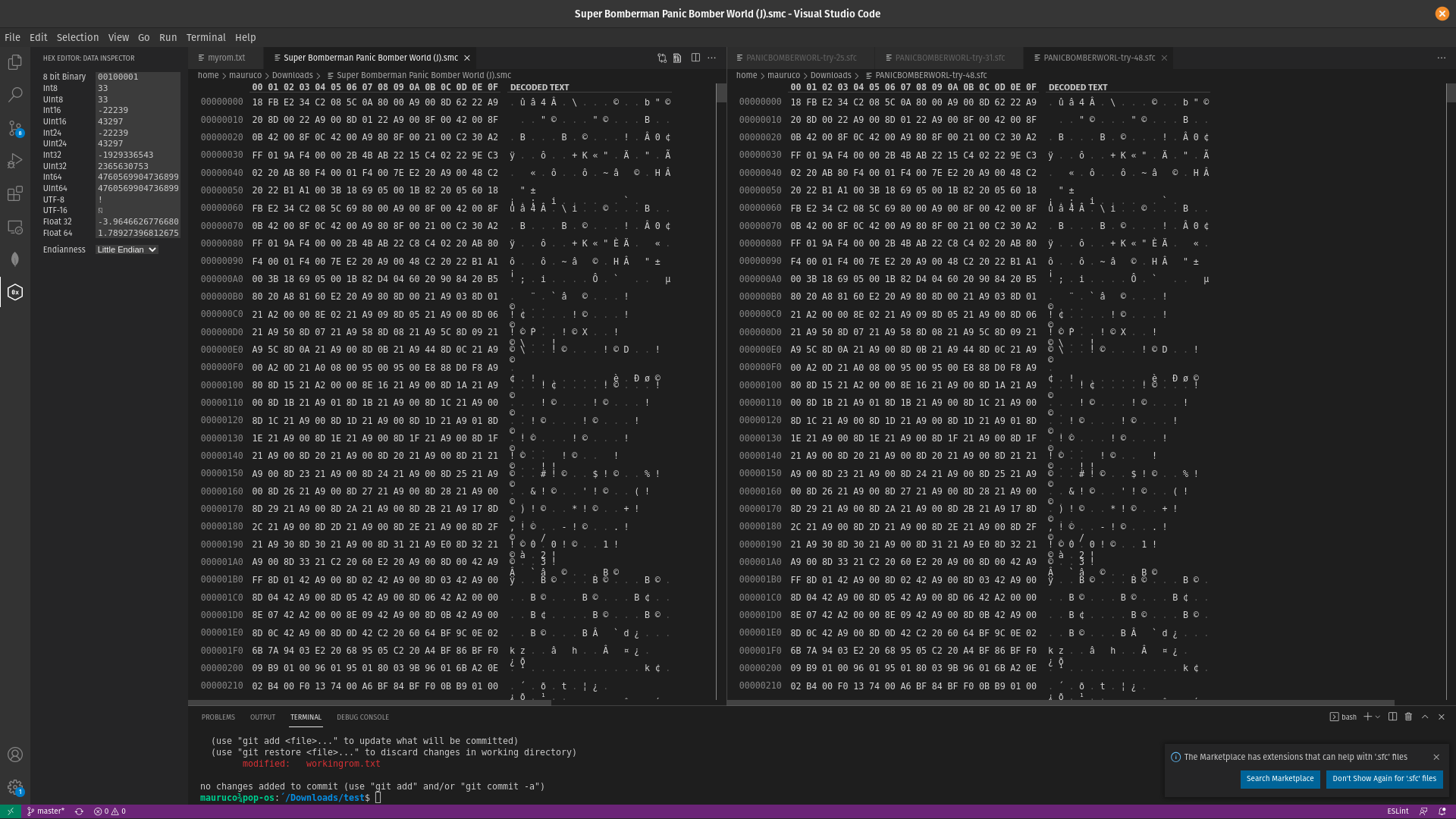Click Search Marketplace in the notification
The height and width of the screenshot is (819, 1456).
(x=1279, y=779)
